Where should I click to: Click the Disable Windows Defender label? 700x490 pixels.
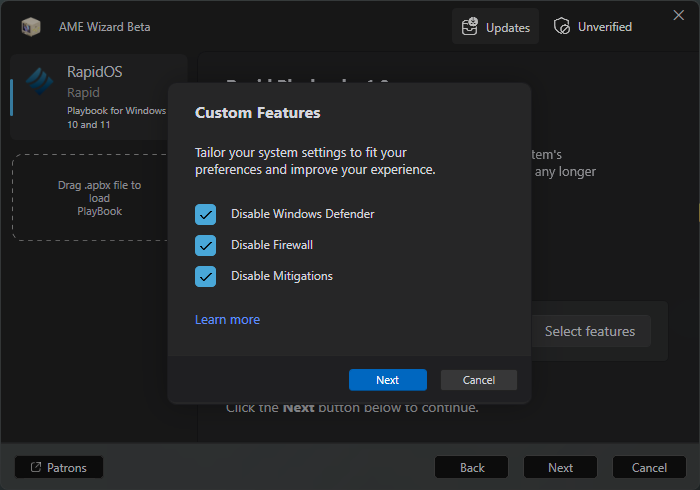click(302, 214)
